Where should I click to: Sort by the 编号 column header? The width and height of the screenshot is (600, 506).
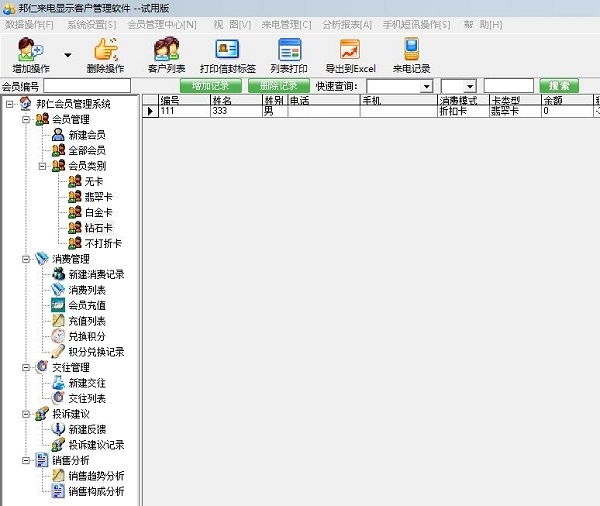pyautogui.click(x=184, y=100)
